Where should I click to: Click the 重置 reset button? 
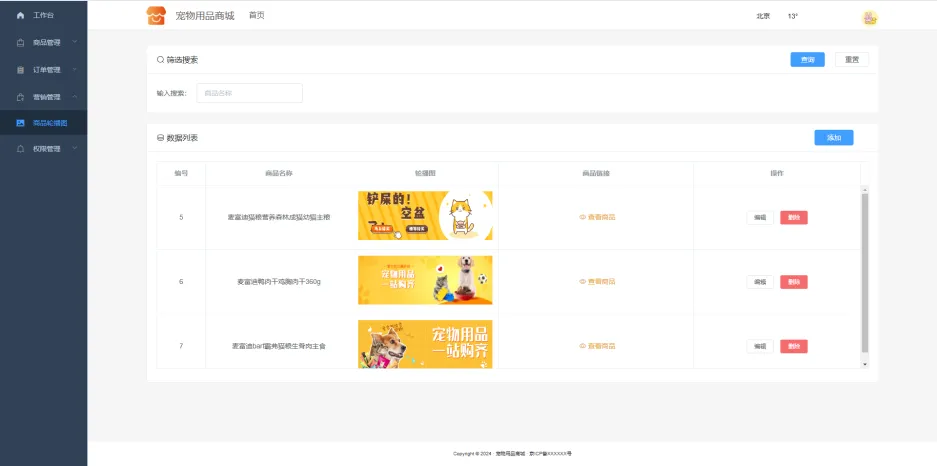851,60
